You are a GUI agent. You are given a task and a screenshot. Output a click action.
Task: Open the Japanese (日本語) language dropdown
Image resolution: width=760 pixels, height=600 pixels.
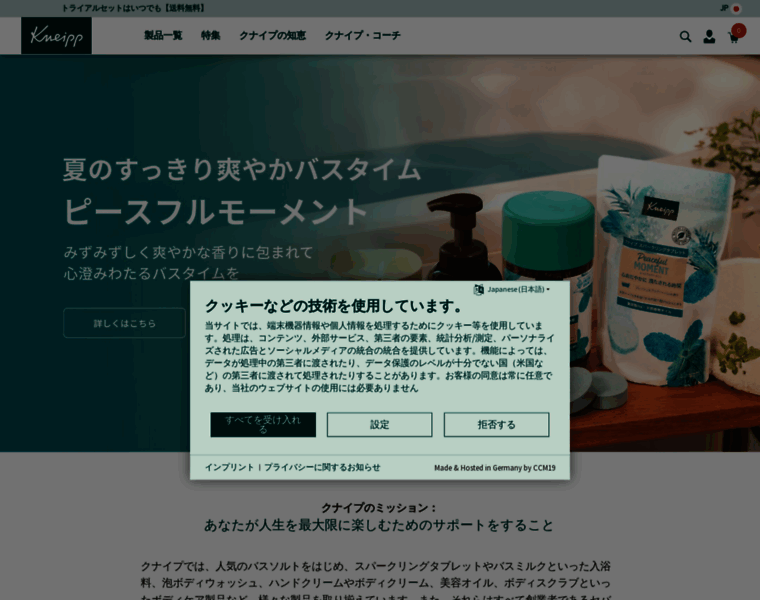[x=518, y=289]
